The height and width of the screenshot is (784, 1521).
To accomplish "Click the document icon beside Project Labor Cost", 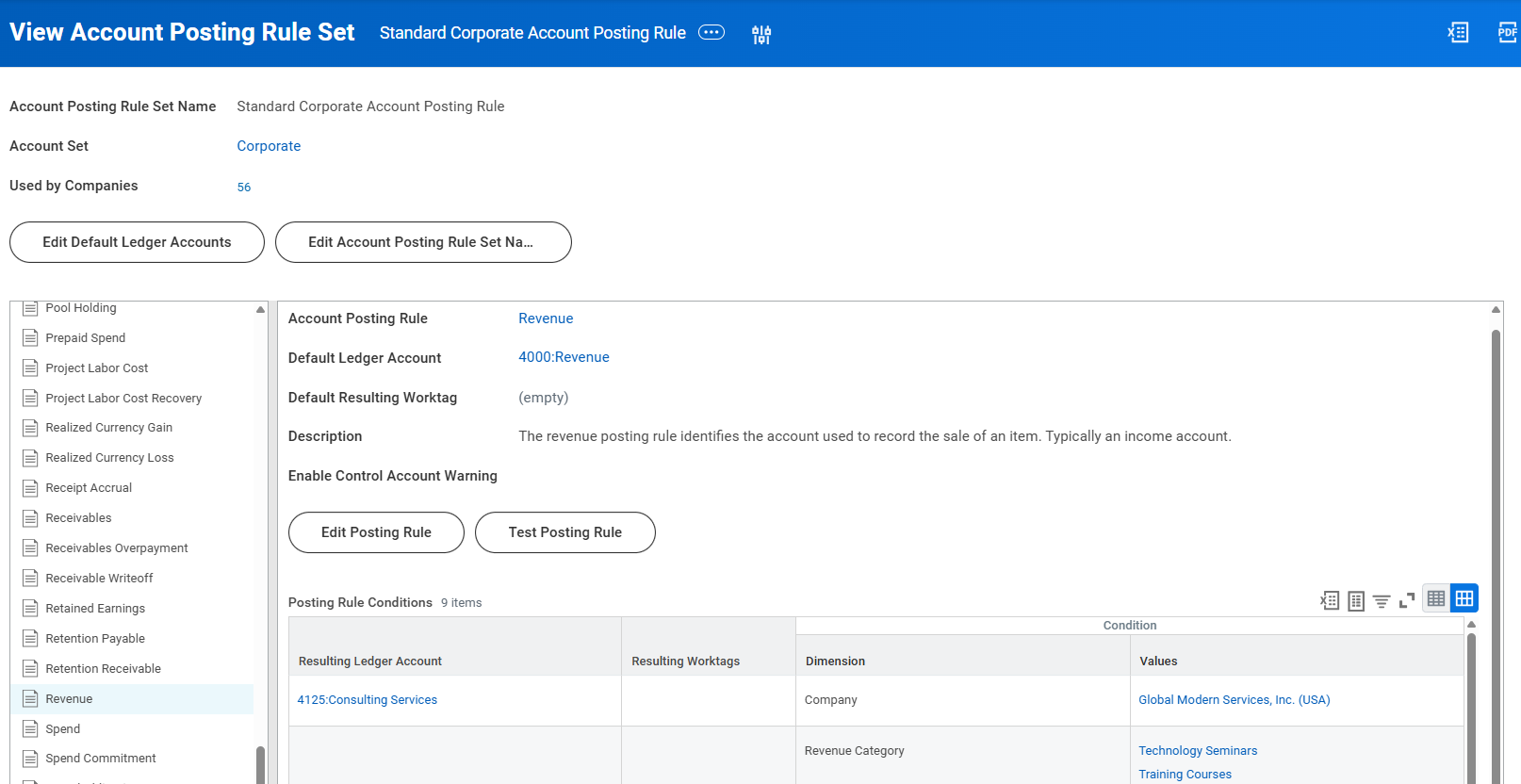I will point(30,368).
